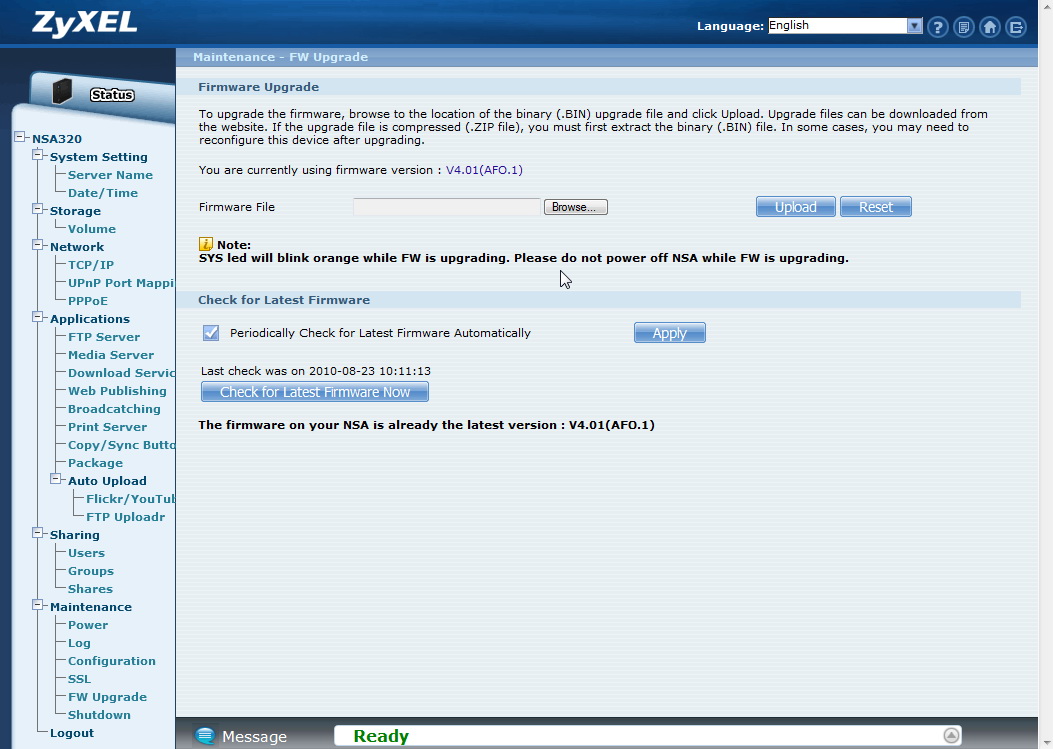Open Shutdown page
Image resolution: width=1053 pixels, height=749 pixels.
pyautogui.click(x=99, y=715)
